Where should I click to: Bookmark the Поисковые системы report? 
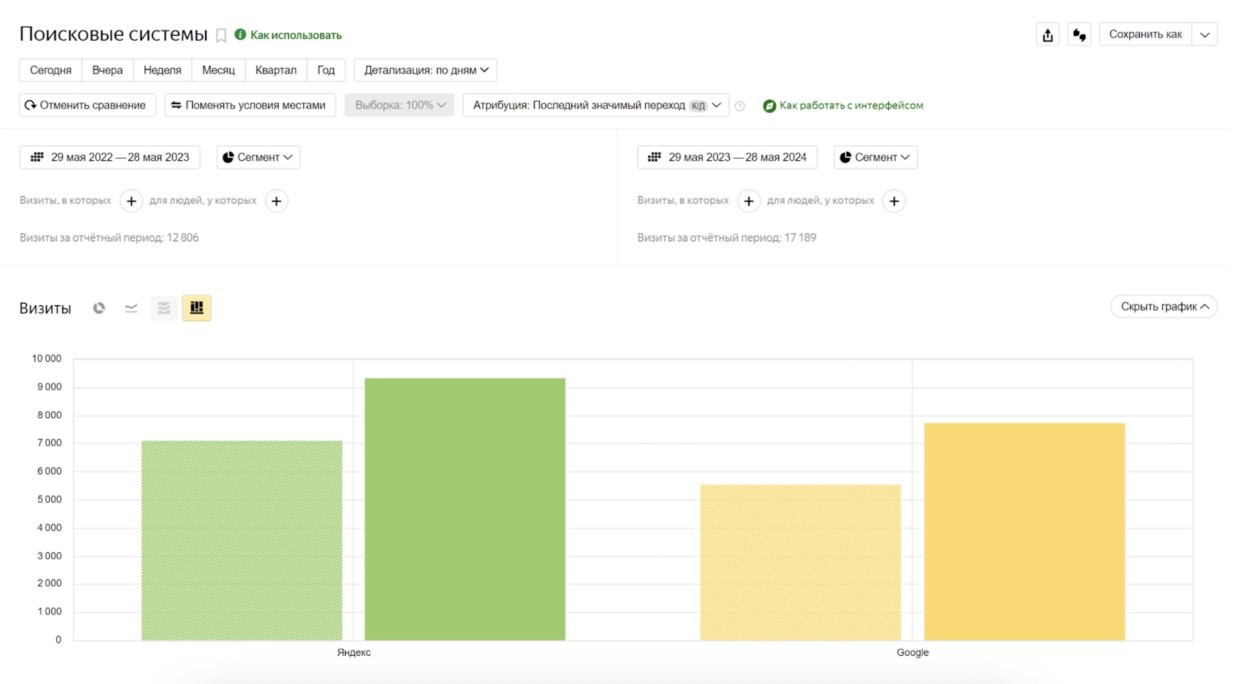[x=221, y=36]
